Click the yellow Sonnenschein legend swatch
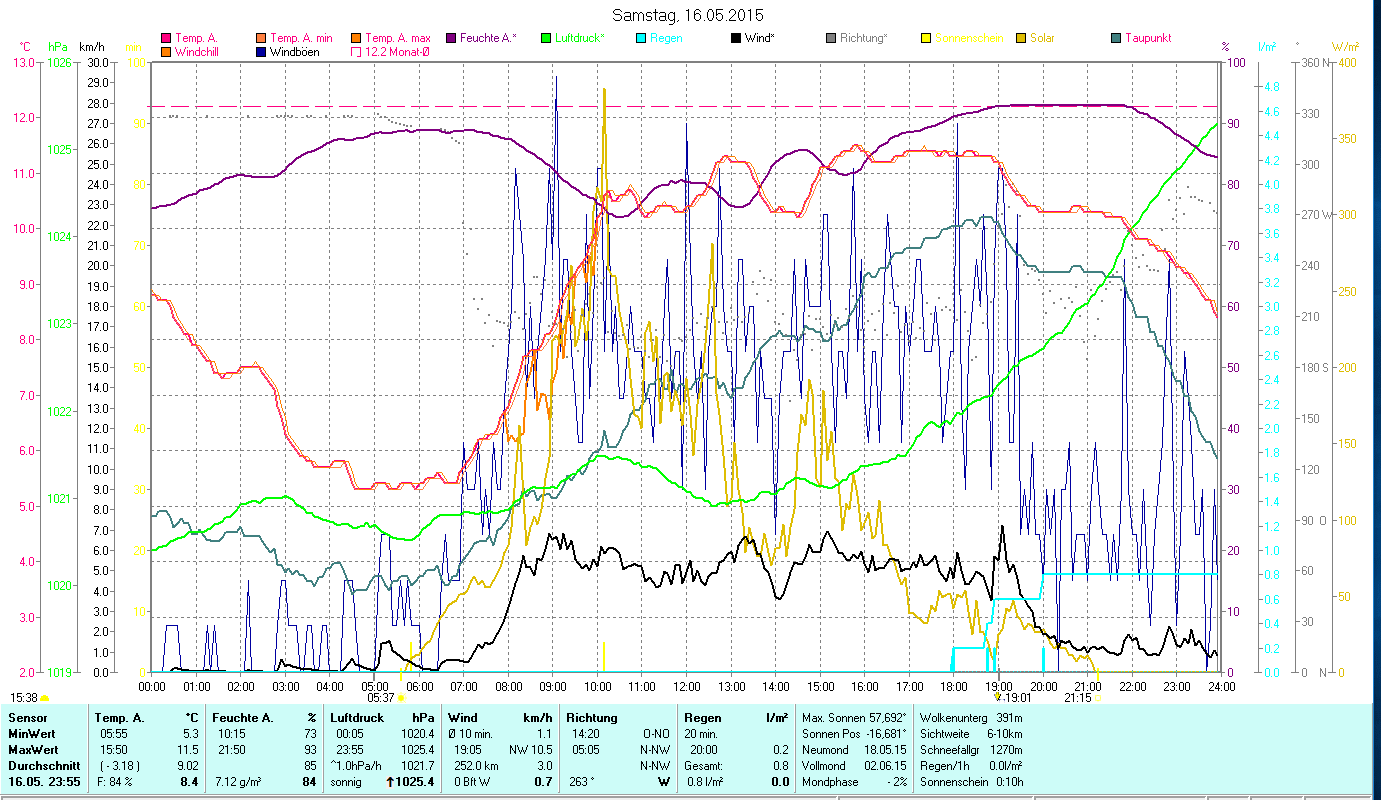Screen dimensions: 1381x800 tap(926, 38)
